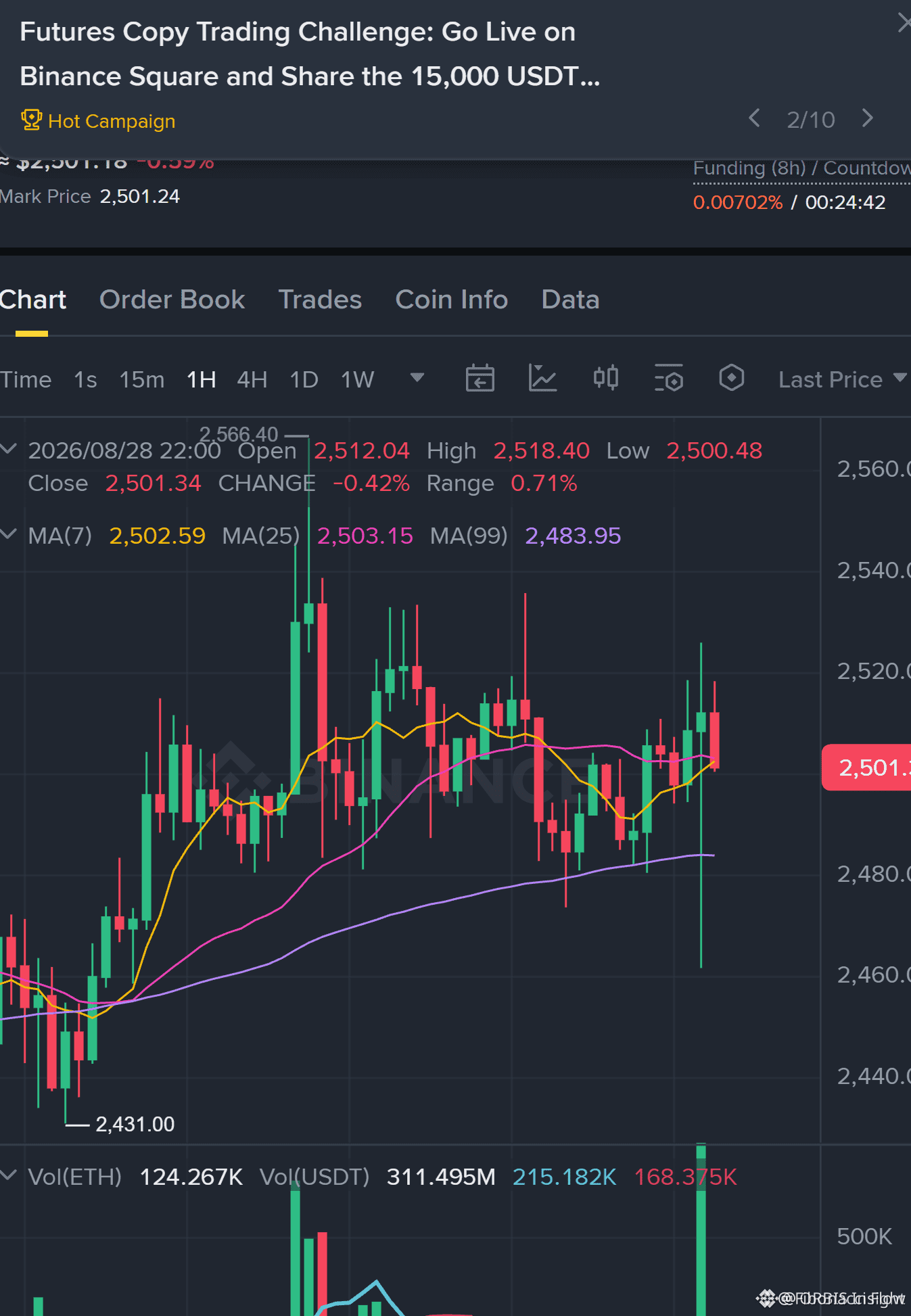Viewport: 911px width, 1316px height.
Task: Click the Low 2,500.48 value
Action: tap(714, 450)
